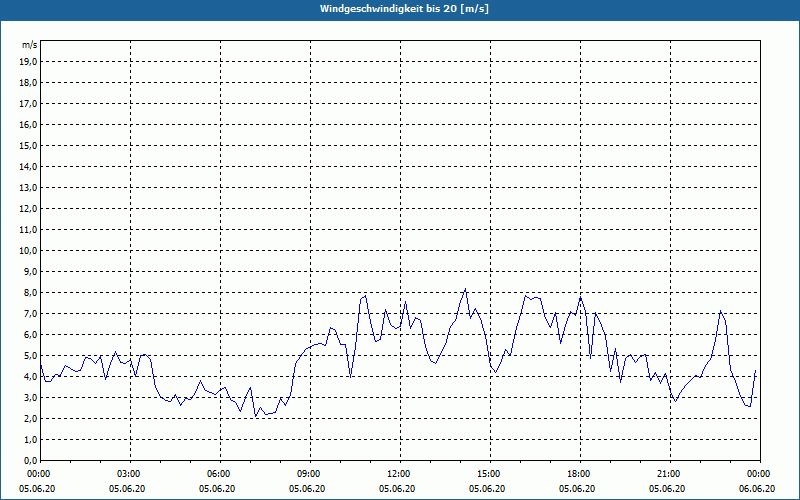Click the 06.06.20 date label

click(x=757, y=489)
